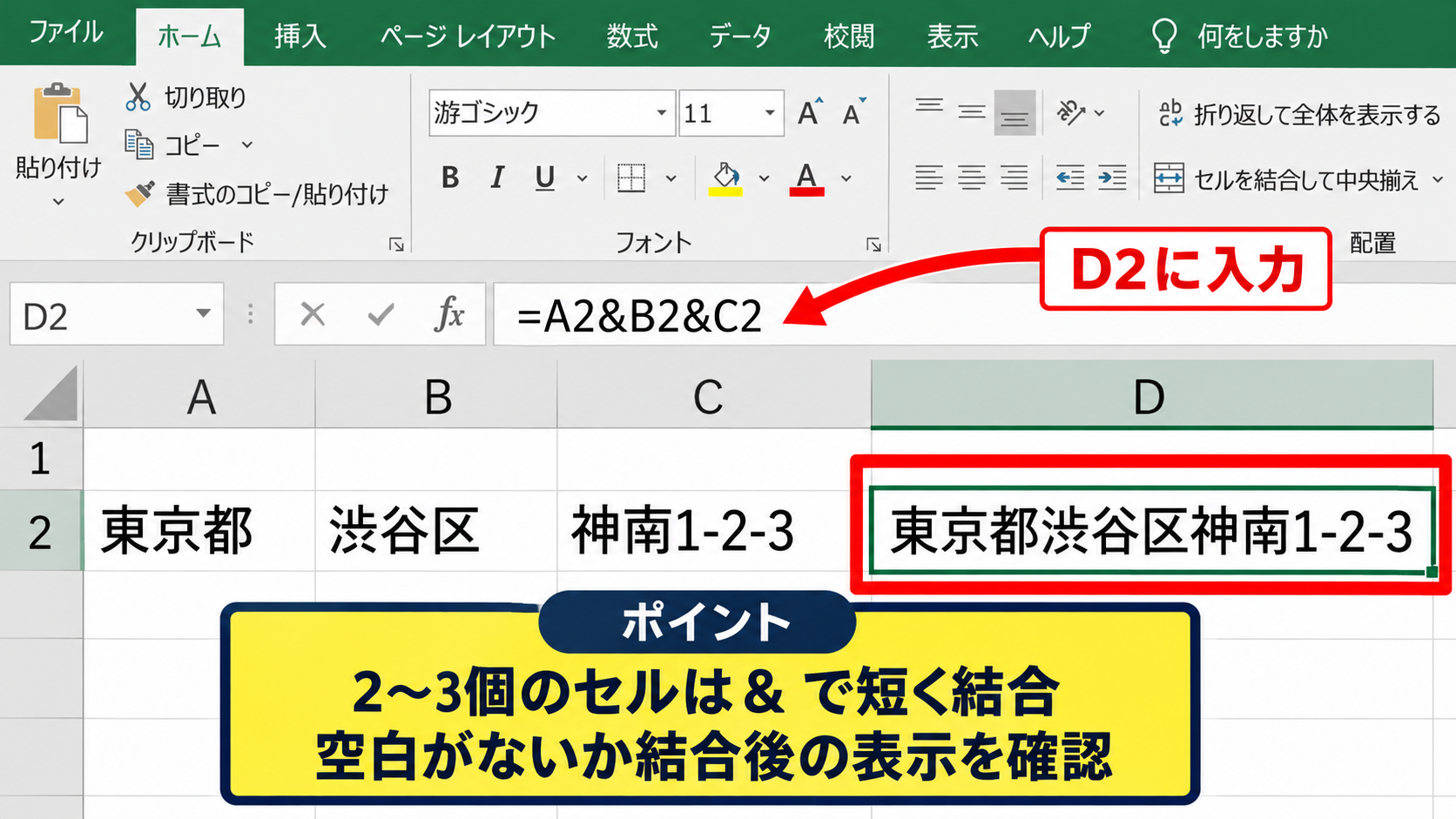Open the fill color dropdown arrow
This screenshot has height=819, width=1456.
[764, 178]
